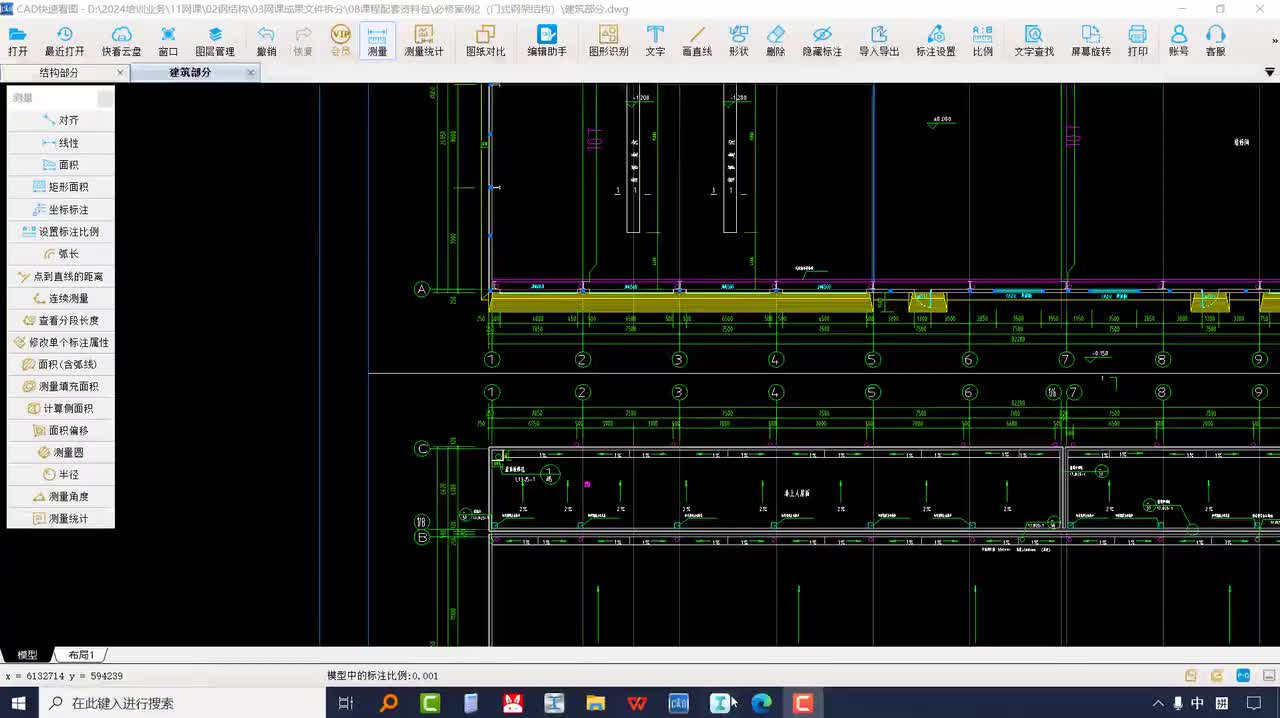Toggle 隐藏标注 hide annotations
Viewport: 1280px width, 718px height.
pos(822,41)
